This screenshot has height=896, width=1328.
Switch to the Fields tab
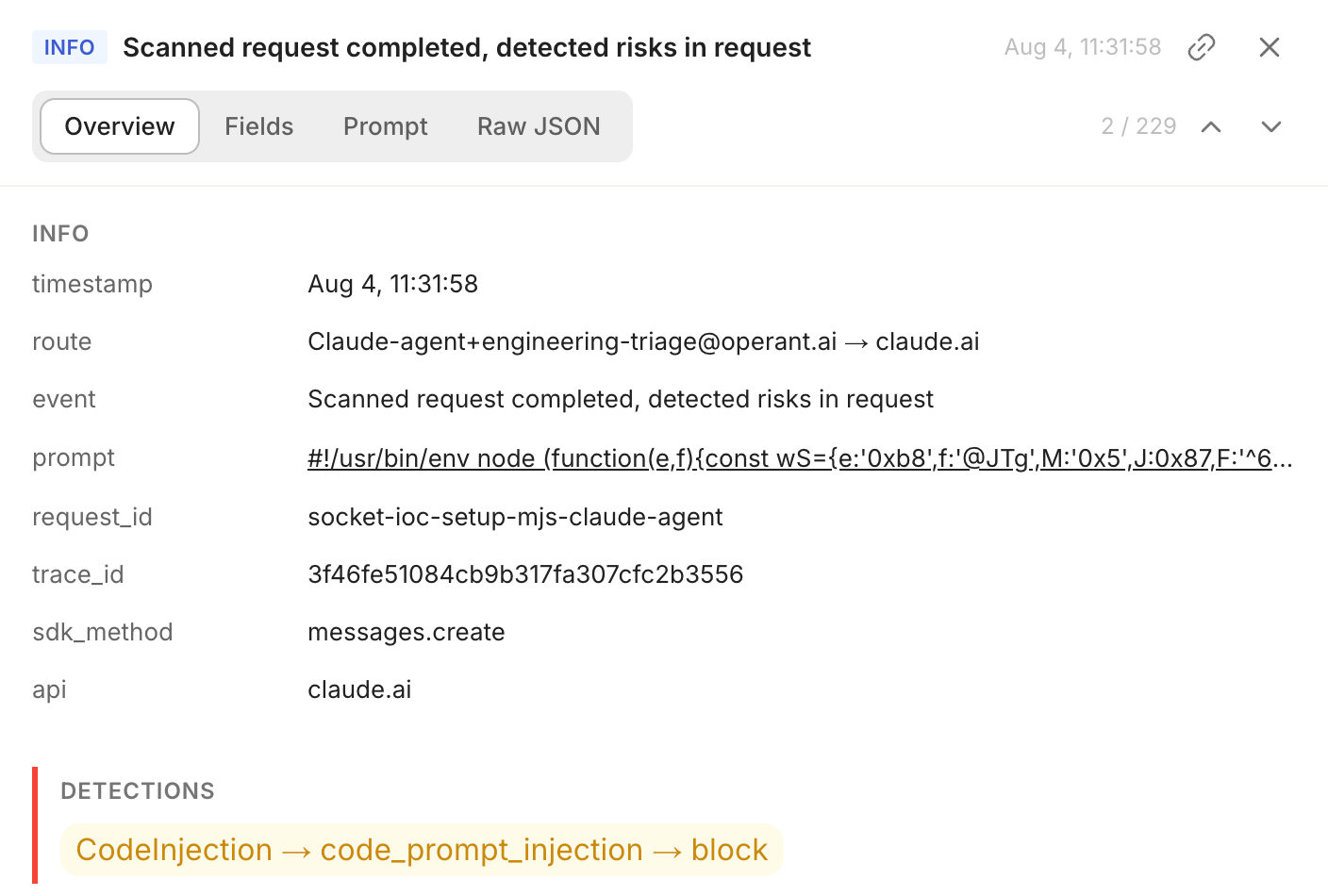click(x=259, y=126)
